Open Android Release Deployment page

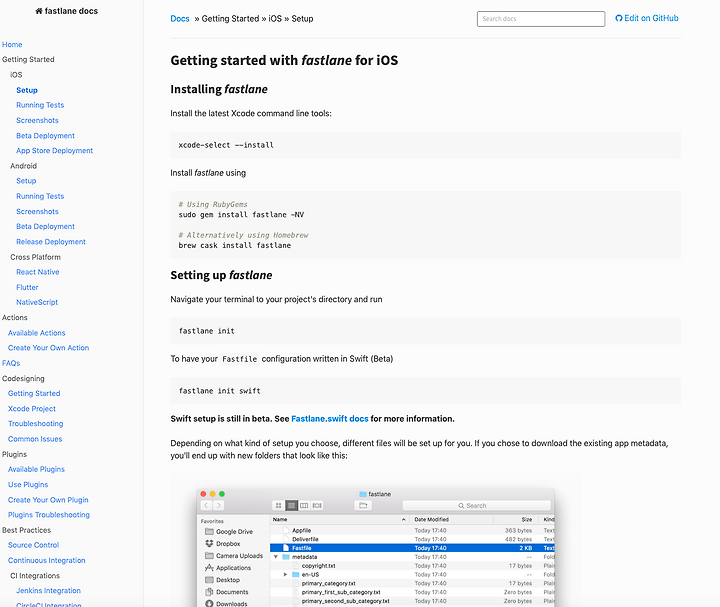[x=51, y=242]
